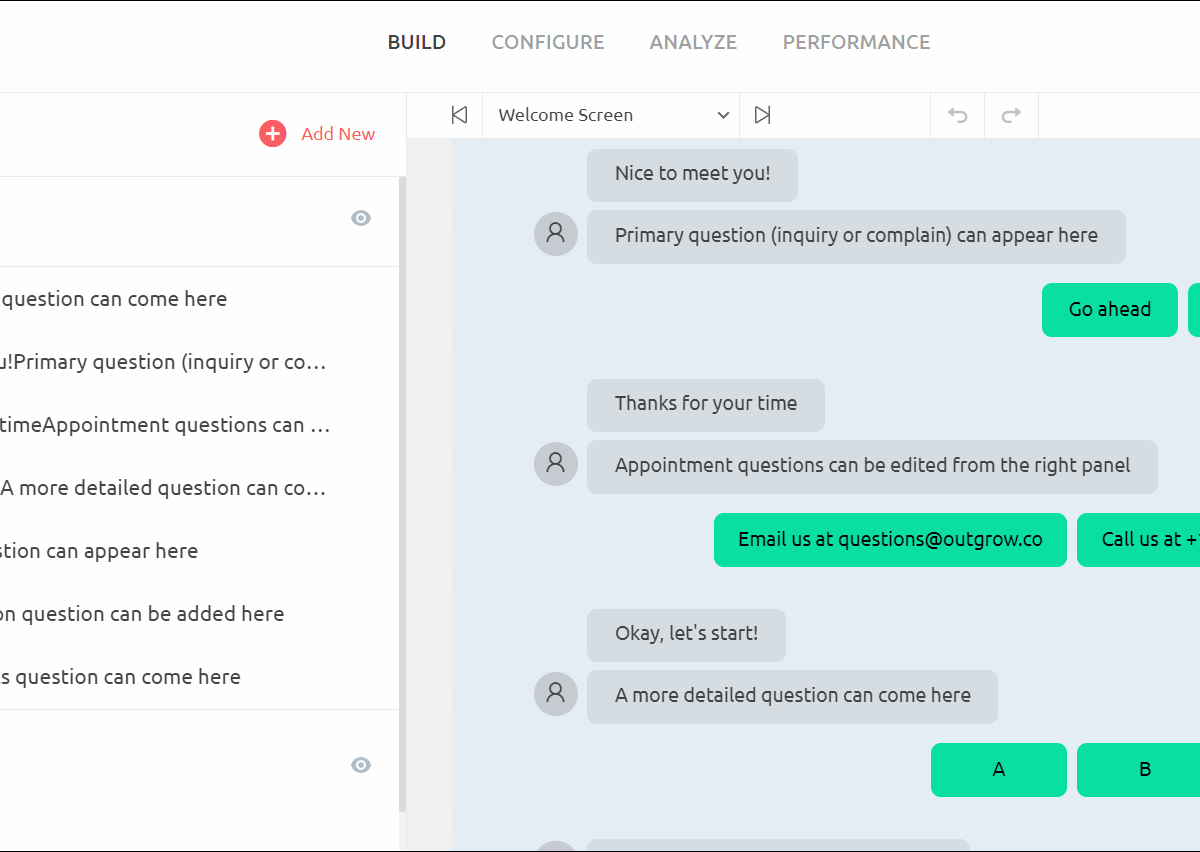
Task: Open the Welcome Screen dropdown
Action: click(611, 115)
